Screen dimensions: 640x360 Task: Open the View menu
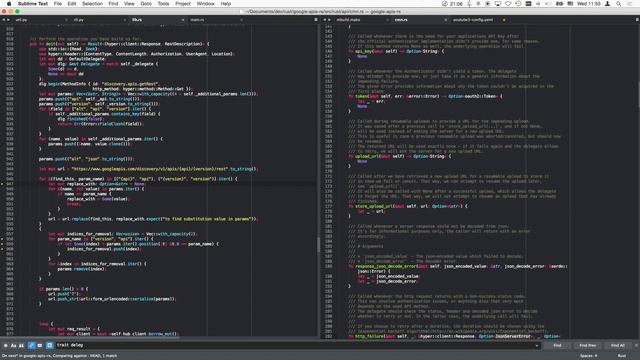[129, 4]
